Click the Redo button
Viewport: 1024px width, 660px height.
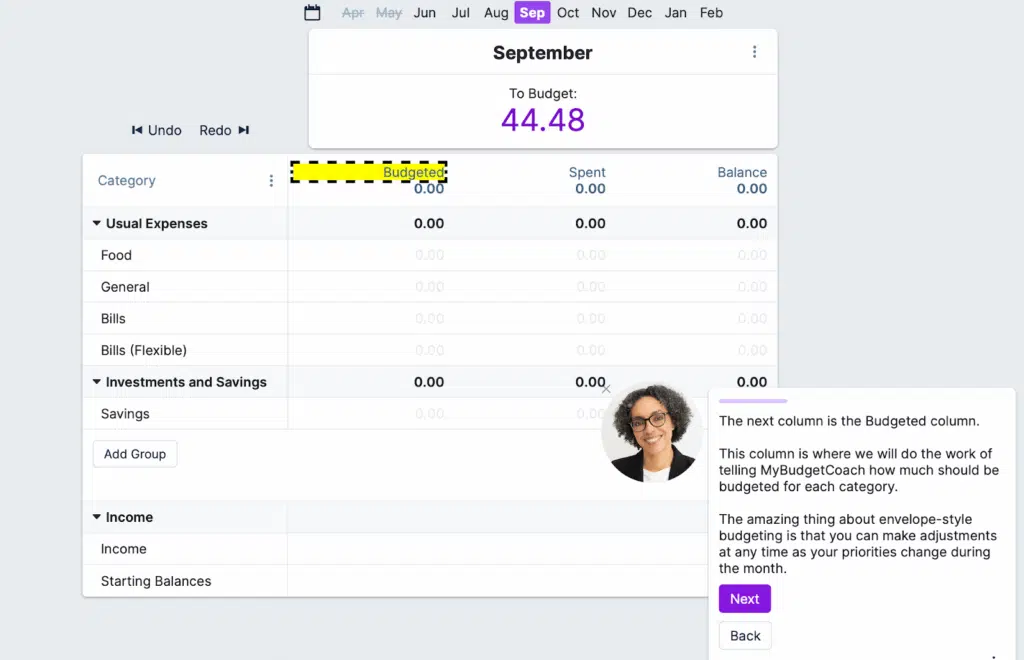click(x=224, y=130)
